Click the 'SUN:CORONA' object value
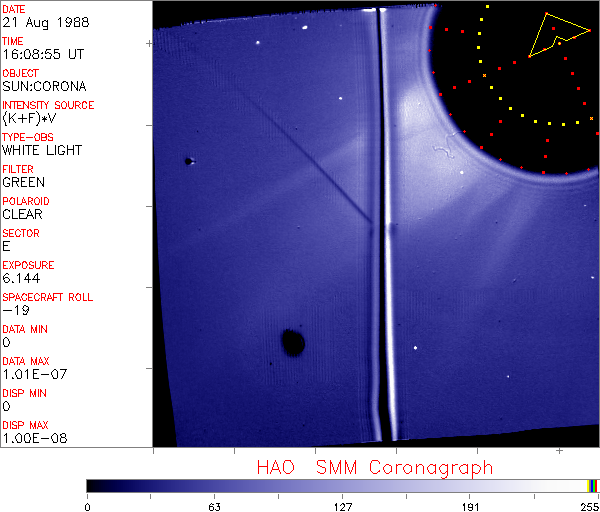Image resolution: width=600 pixels, height=512 pixels. tap(44, 86)
